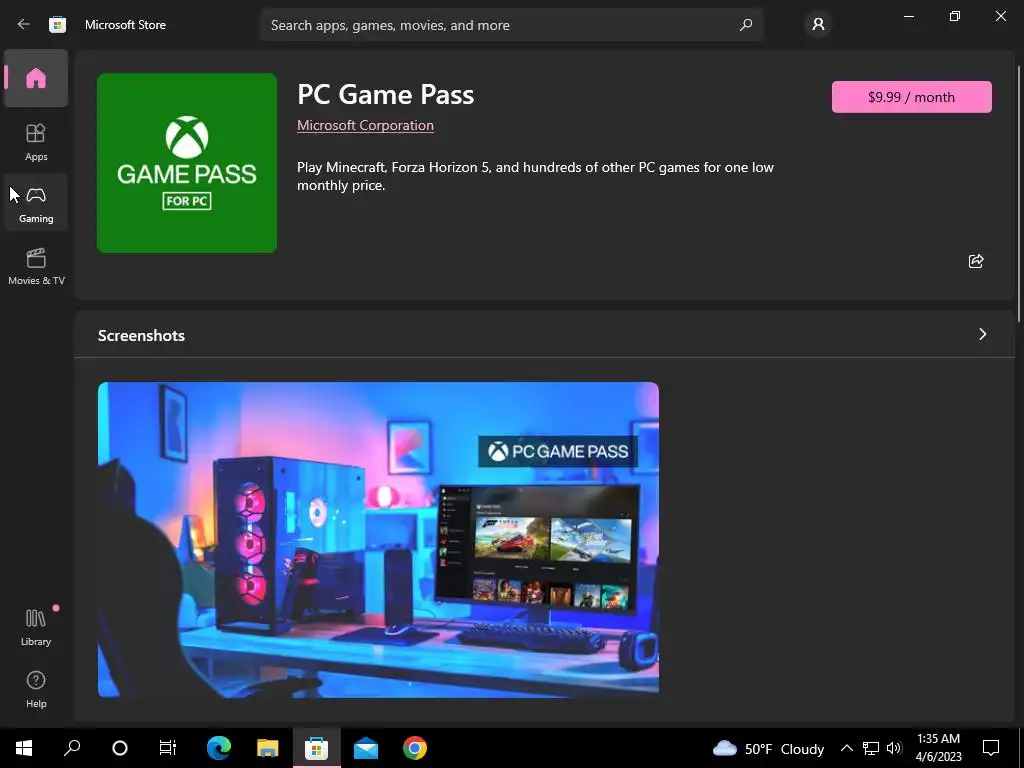The height and width of the screenshot is (768, 1024).
Task: Open the clock showing 1:35 AM
Action: click(x=938, y=748)
